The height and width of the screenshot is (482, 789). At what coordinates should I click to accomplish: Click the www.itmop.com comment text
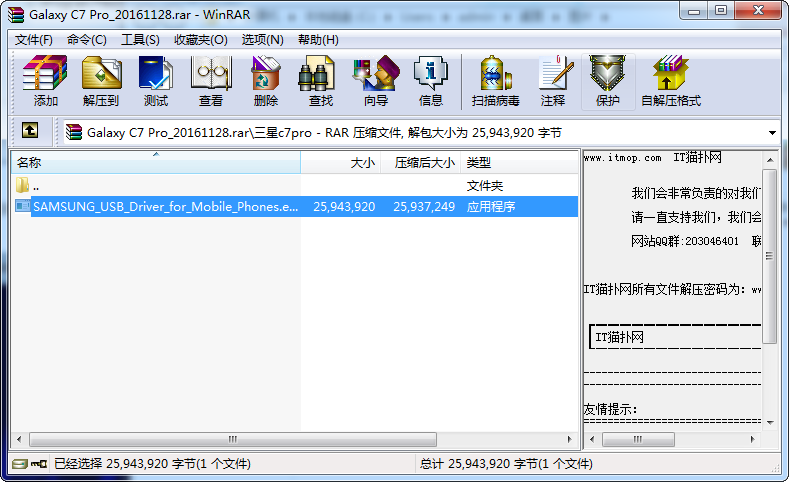point(622,157)
